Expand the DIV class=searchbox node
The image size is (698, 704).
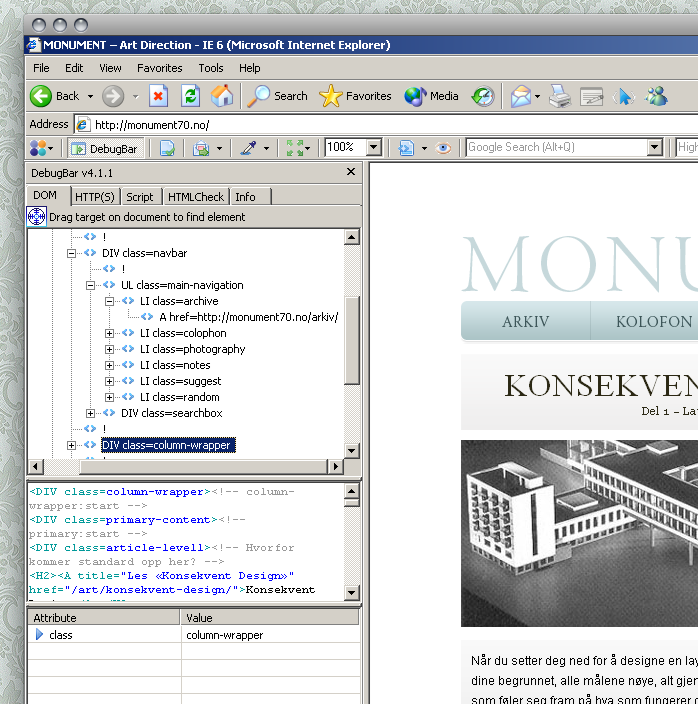pos(90,413)
